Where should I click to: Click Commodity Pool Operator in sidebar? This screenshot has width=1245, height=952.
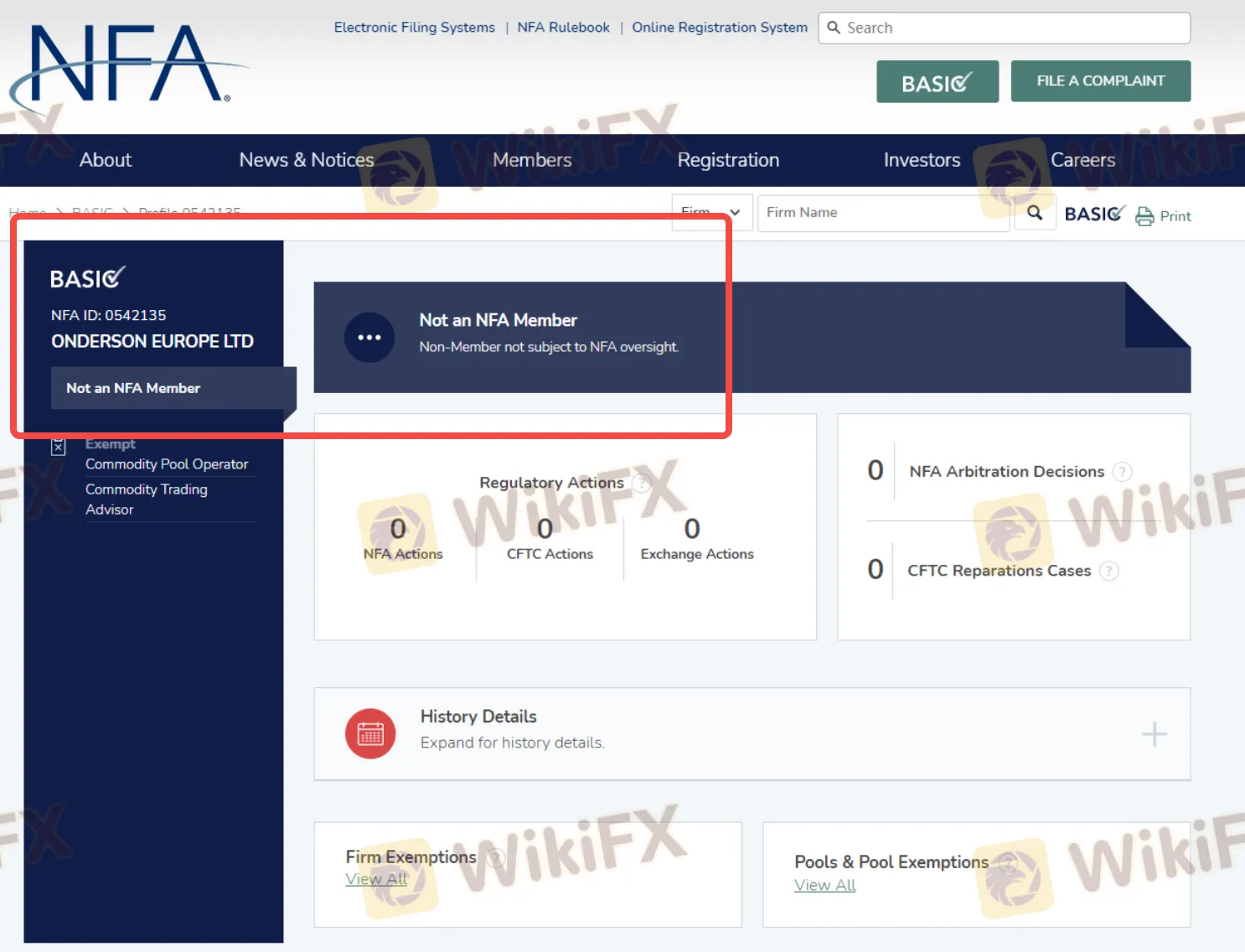click(x=167, y=464)
